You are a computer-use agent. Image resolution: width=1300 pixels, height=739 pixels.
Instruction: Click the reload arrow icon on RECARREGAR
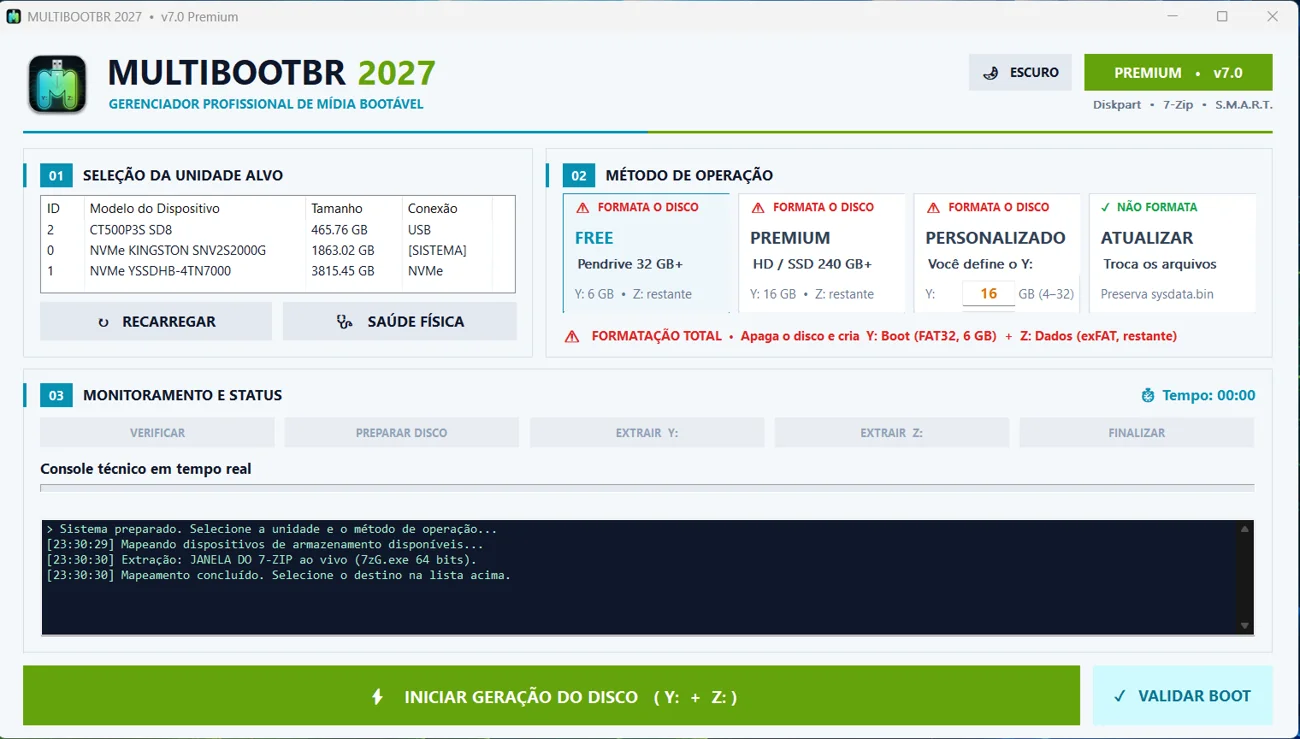click(103, 322)
